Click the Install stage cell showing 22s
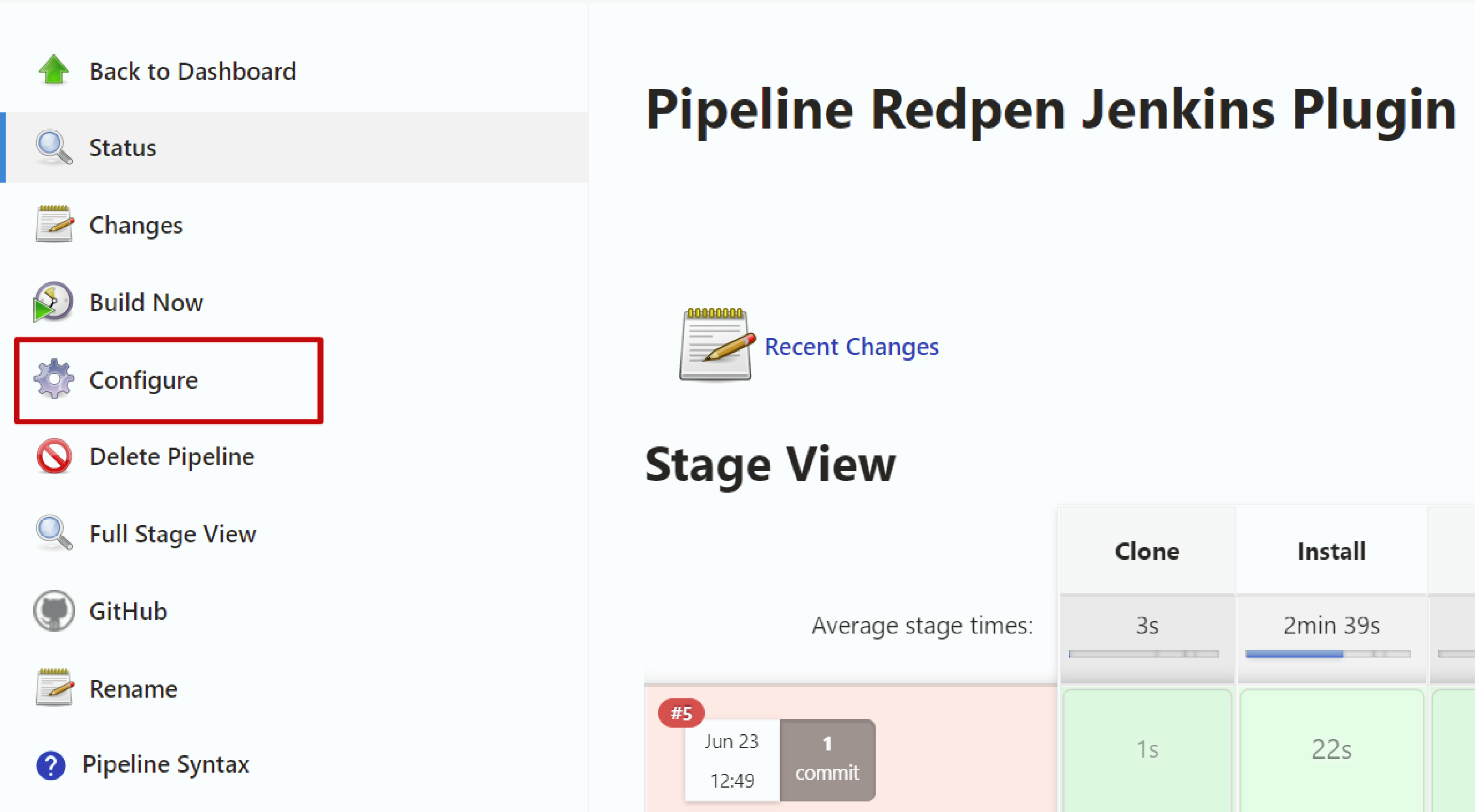This screenshot has width=1475, height=812. [1331, 750]
